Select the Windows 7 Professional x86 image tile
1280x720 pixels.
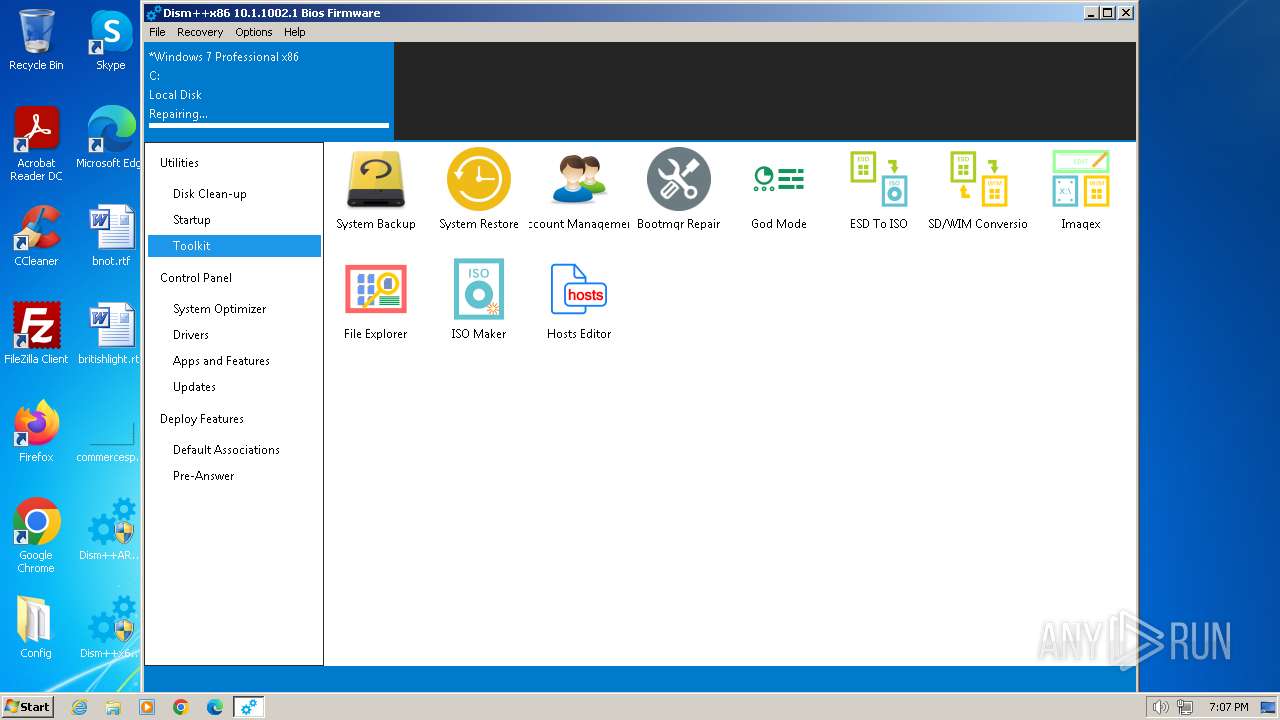pos(269,91)
